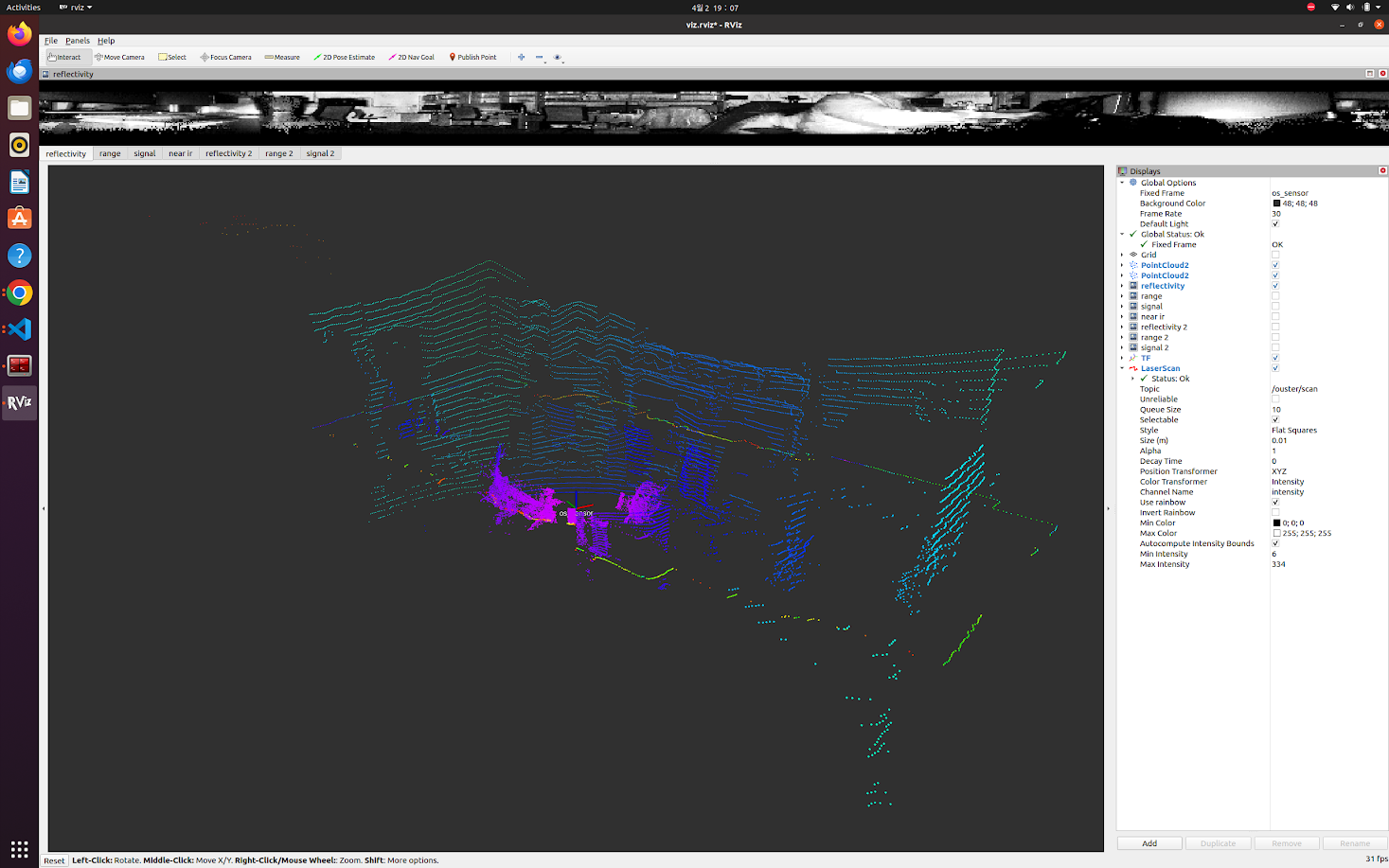Image resolution: width=1389 pixels, height=868 pixels.
Task: Click the minus remove-tool icon
Action: 540,57
